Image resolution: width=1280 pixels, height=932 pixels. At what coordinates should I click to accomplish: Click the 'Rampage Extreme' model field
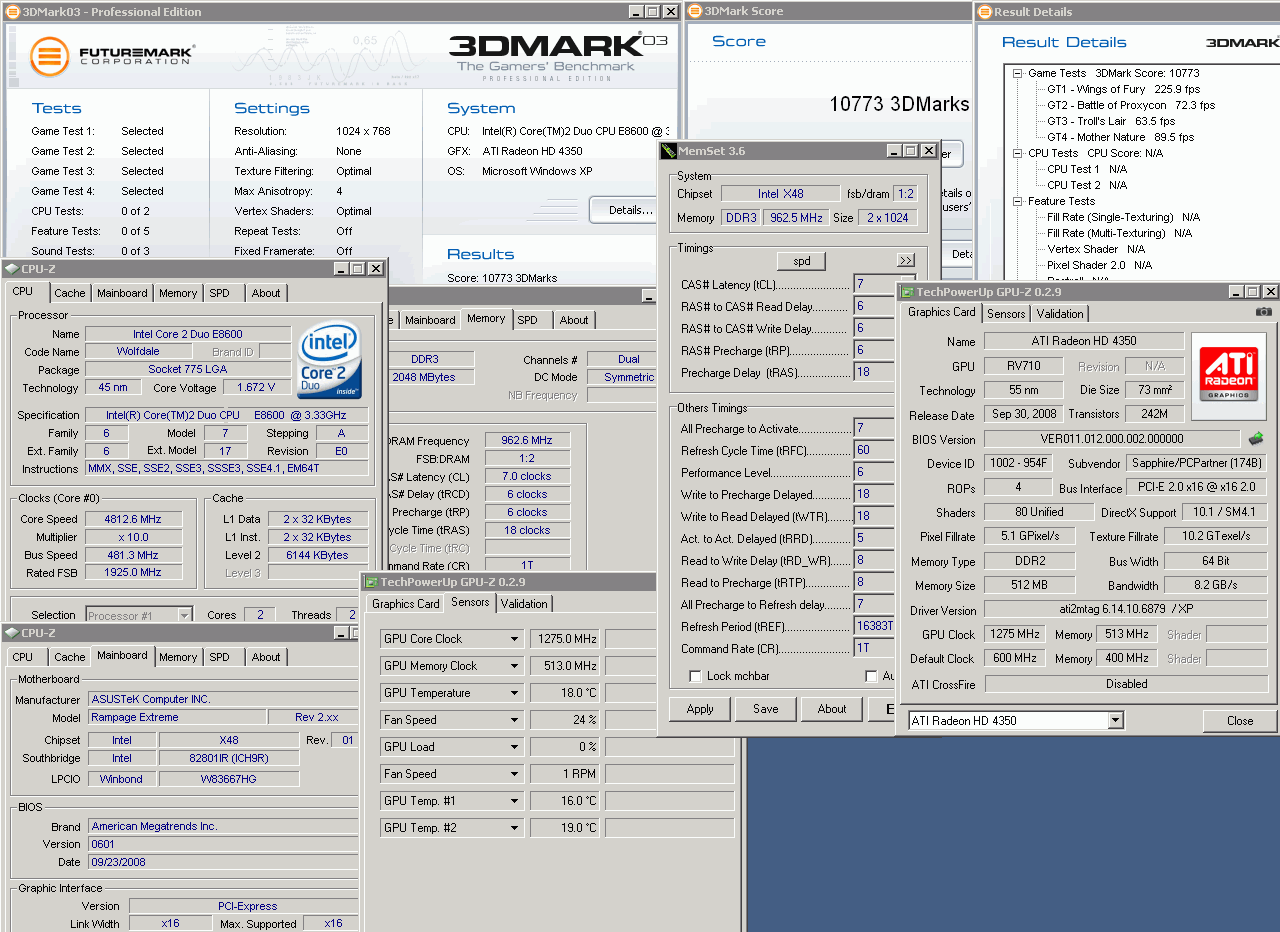tap(177, 717)
